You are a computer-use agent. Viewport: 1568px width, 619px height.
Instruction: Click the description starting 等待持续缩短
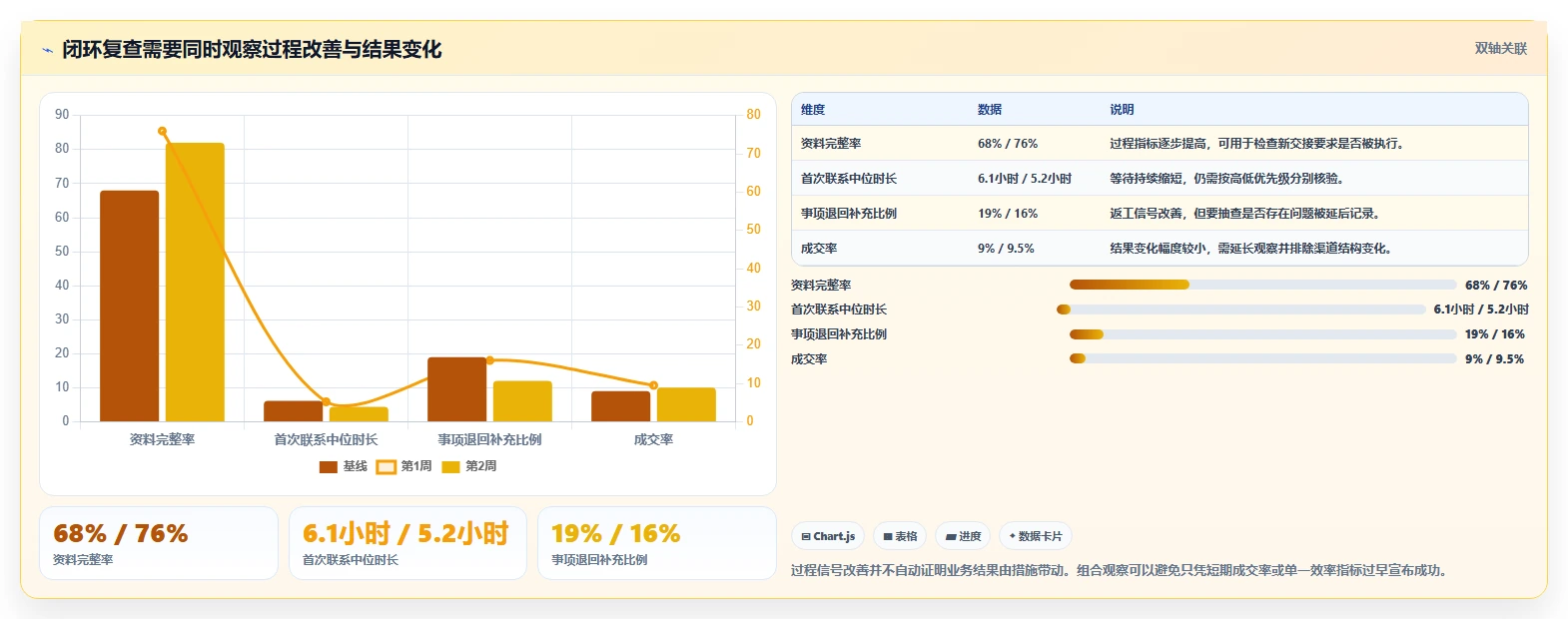point(1229,179)
